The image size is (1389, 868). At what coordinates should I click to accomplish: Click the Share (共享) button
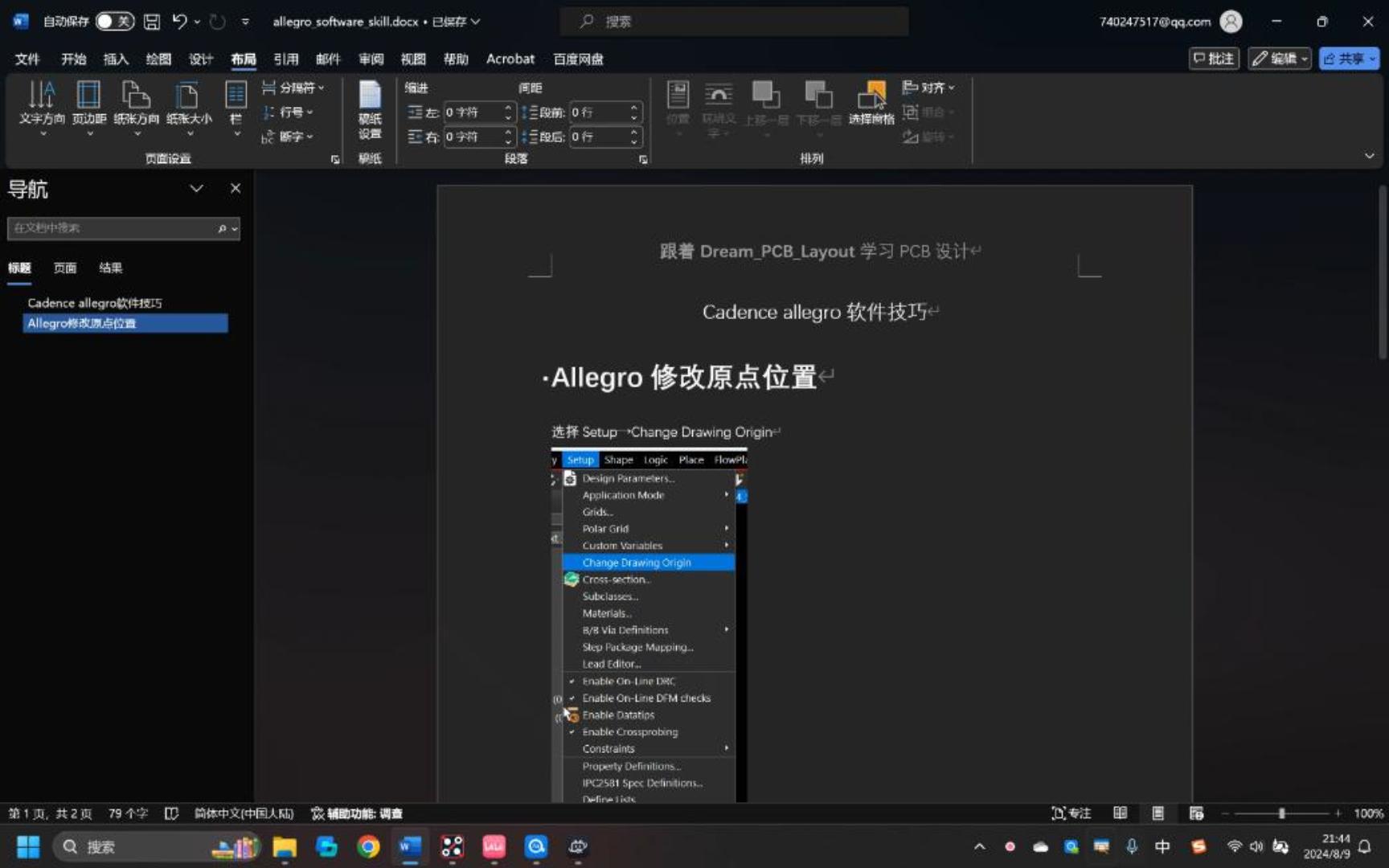pos(1349,58)
